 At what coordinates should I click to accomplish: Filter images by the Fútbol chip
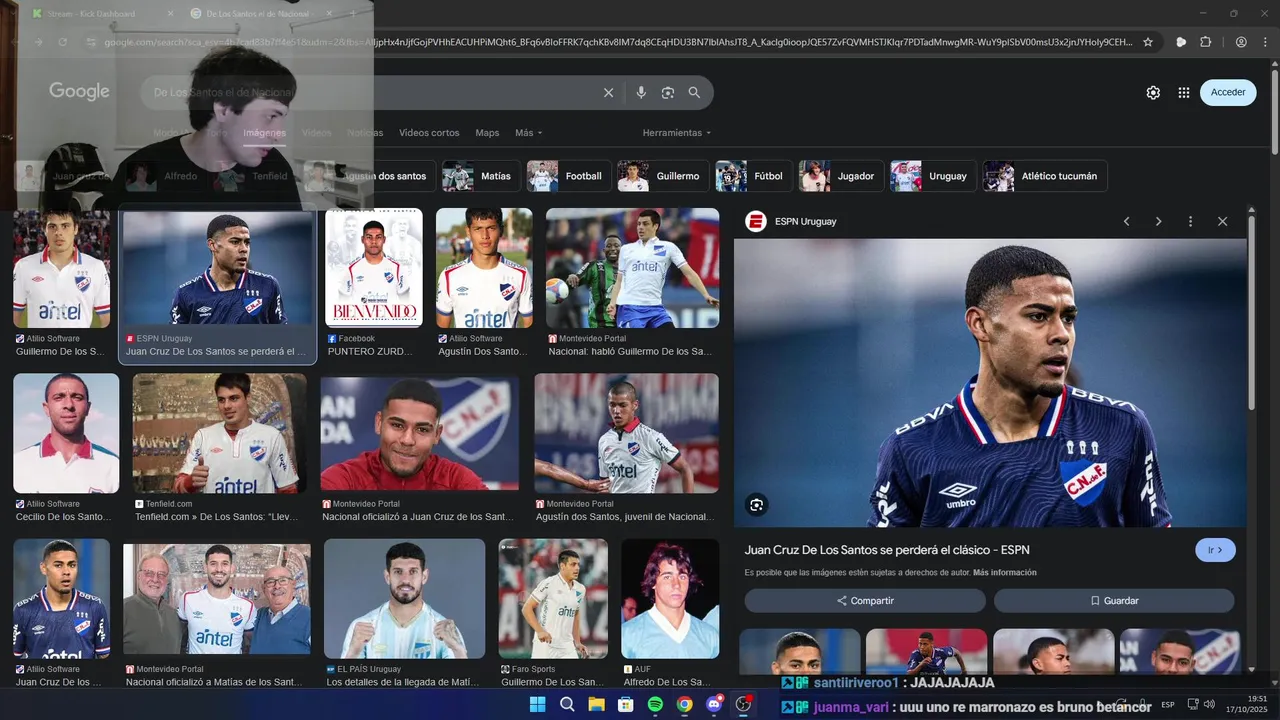click(754, 176)
